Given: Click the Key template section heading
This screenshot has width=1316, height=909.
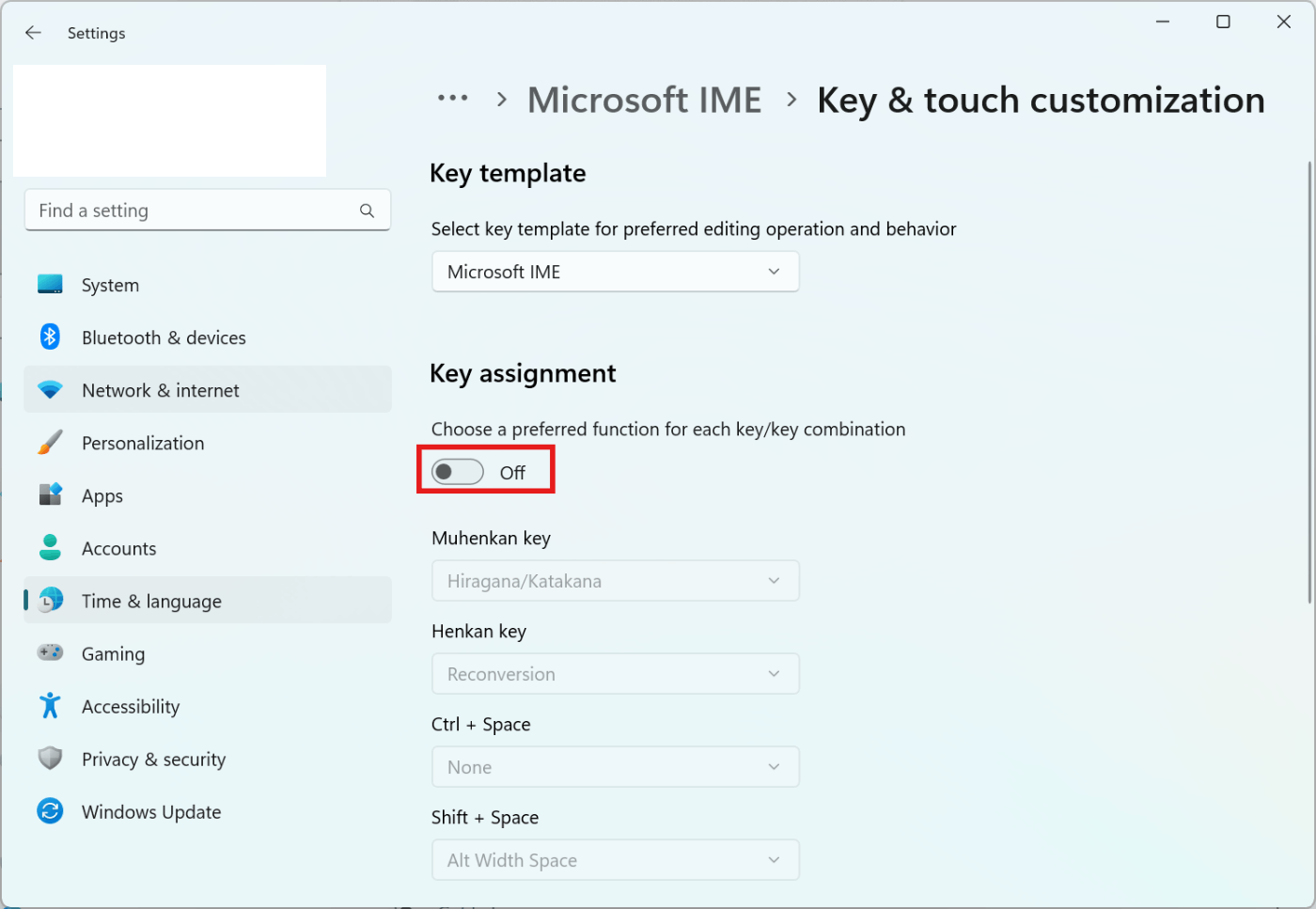Looking at the screenshot, I should point(508,173).
